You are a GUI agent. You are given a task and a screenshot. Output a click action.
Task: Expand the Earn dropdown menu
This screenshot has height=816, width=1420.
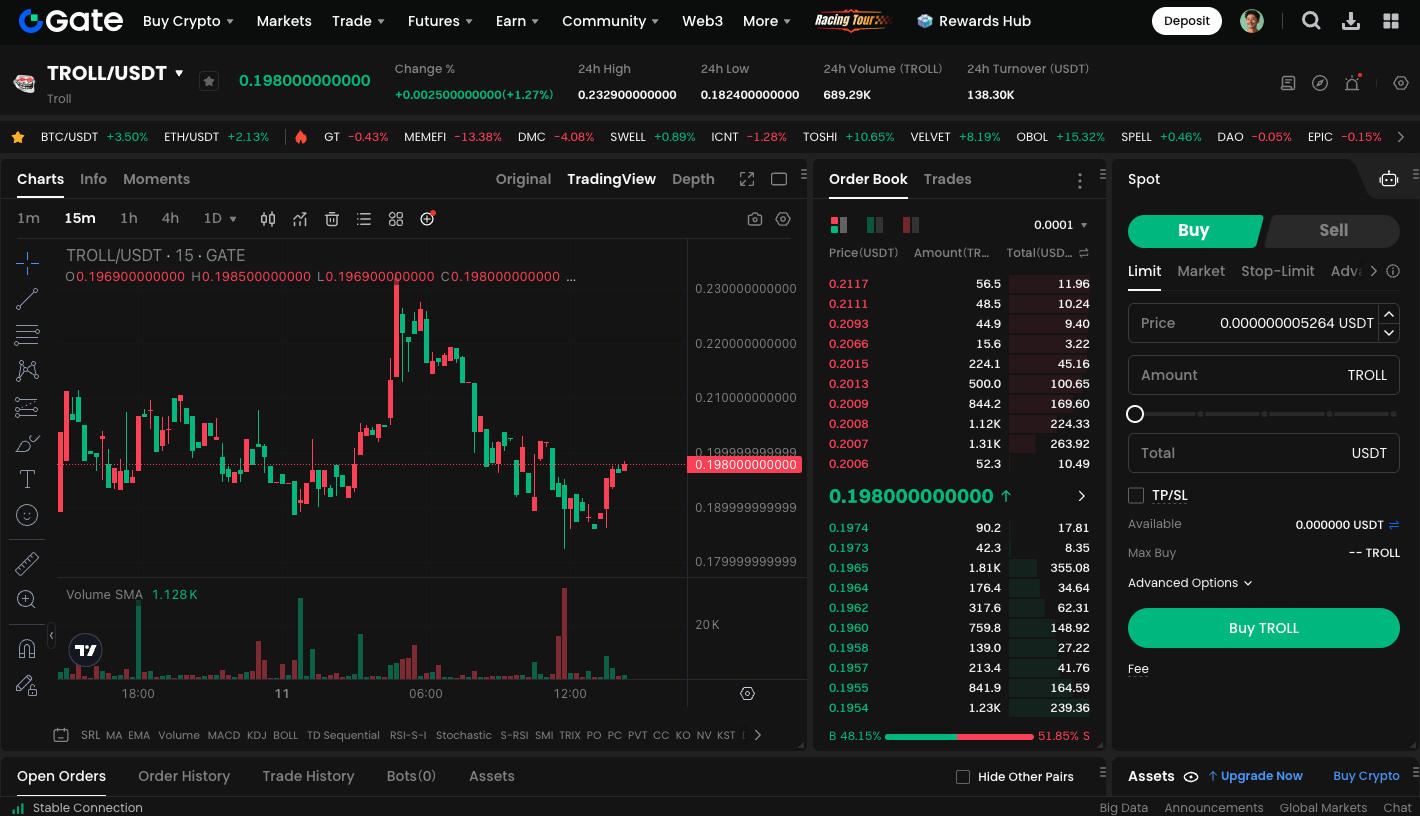click(x=517, y=21)
